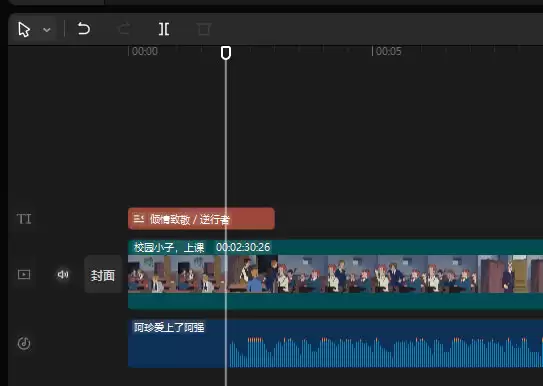Image resolution: width=543 pixels, height=386 pixels.
Task: Click the delete clip trash icon
Action: [204, 29]
